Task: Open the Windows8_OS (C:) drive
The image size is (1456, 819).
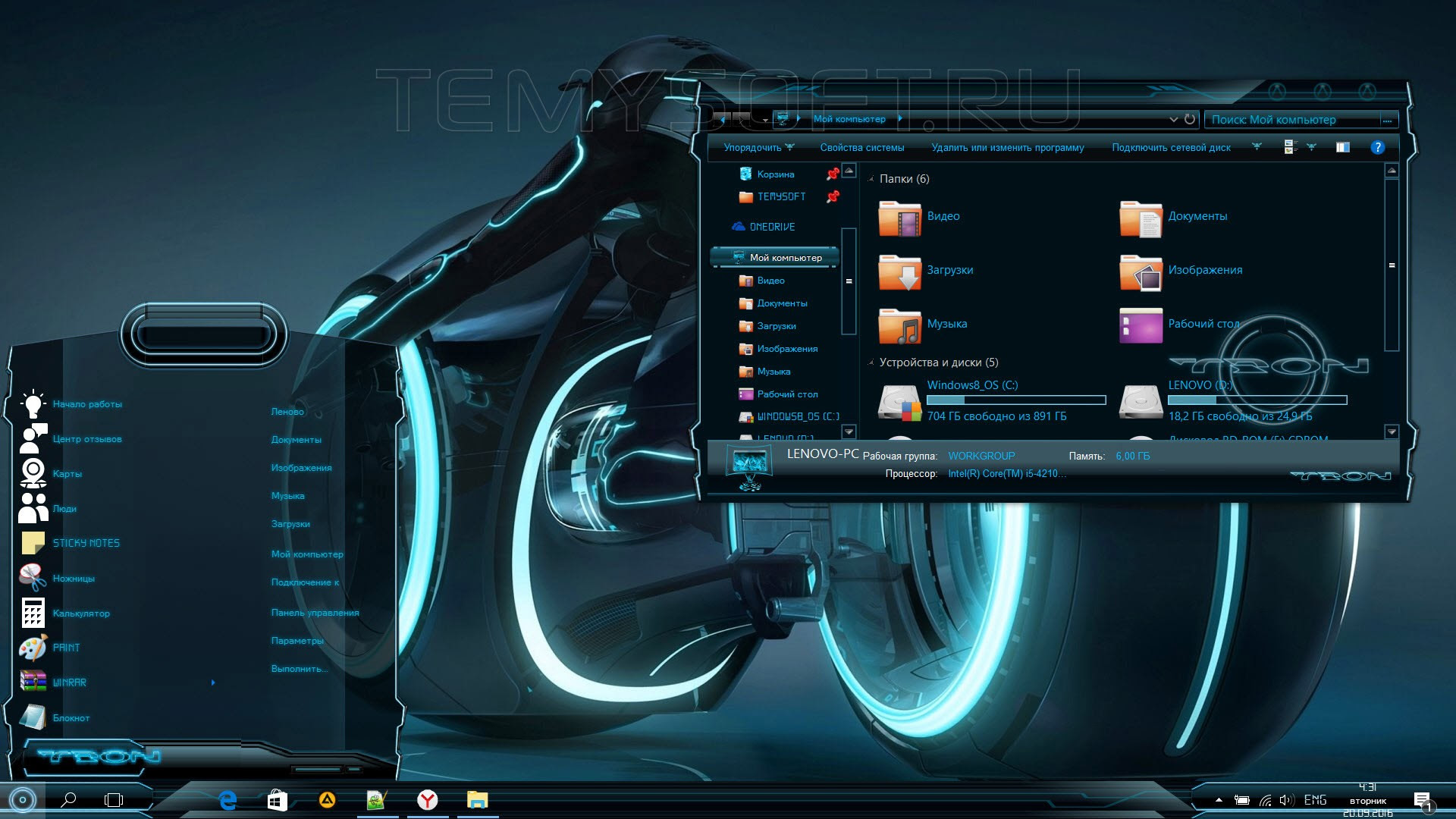Action: pos(992,401)
